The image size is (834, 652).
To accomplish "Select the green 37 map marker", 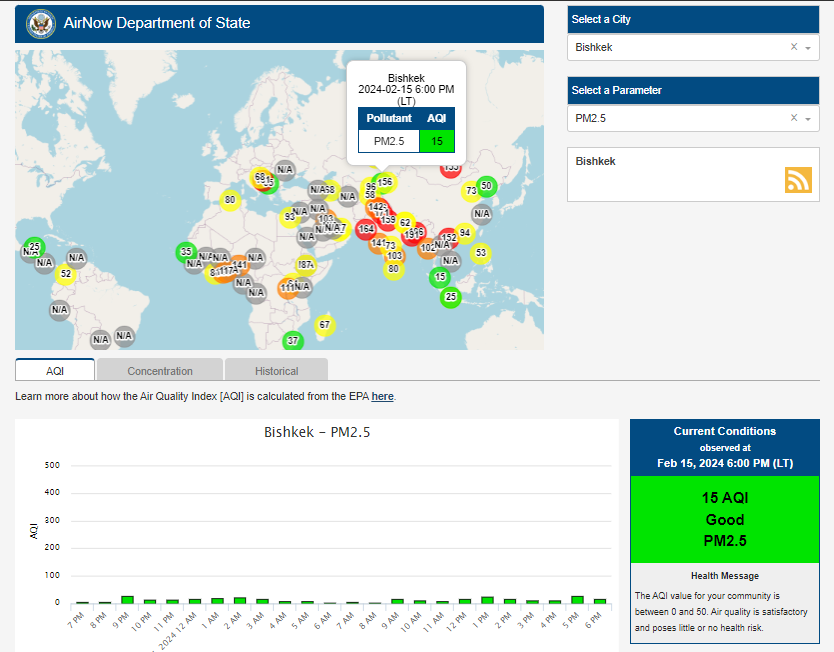I will [293, 340].
